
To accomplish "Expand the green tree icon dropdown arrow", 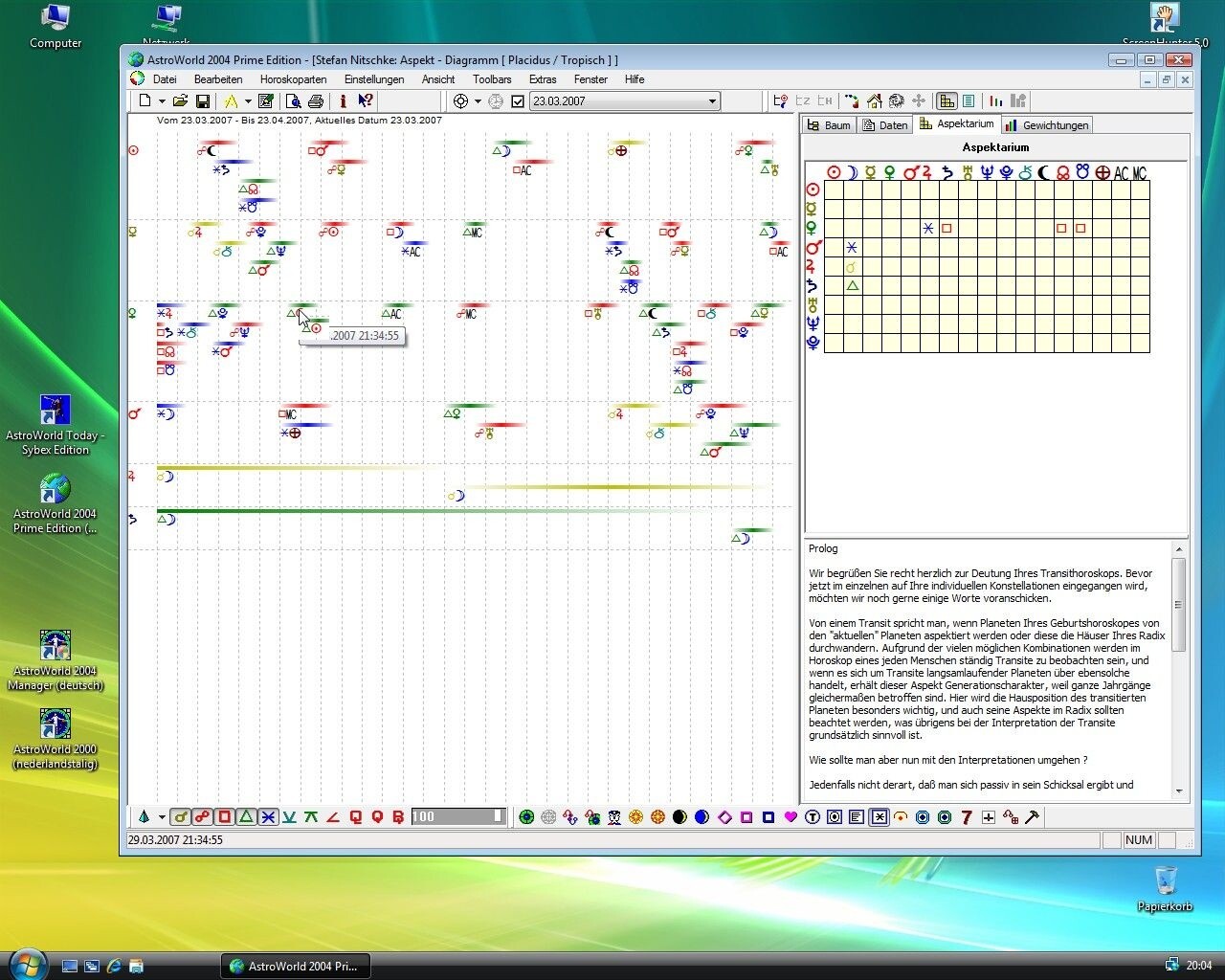I will 162,816.
